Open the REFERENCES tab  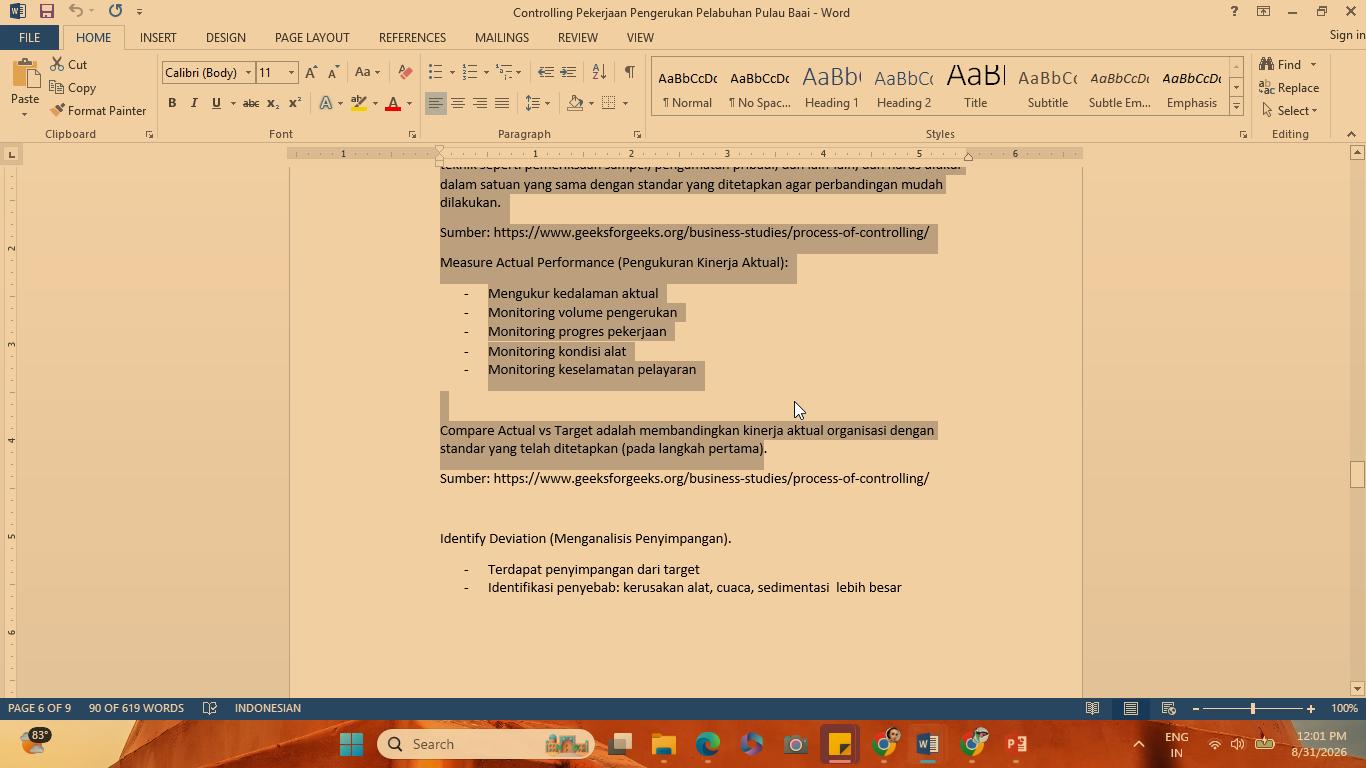tap(412, 37)
